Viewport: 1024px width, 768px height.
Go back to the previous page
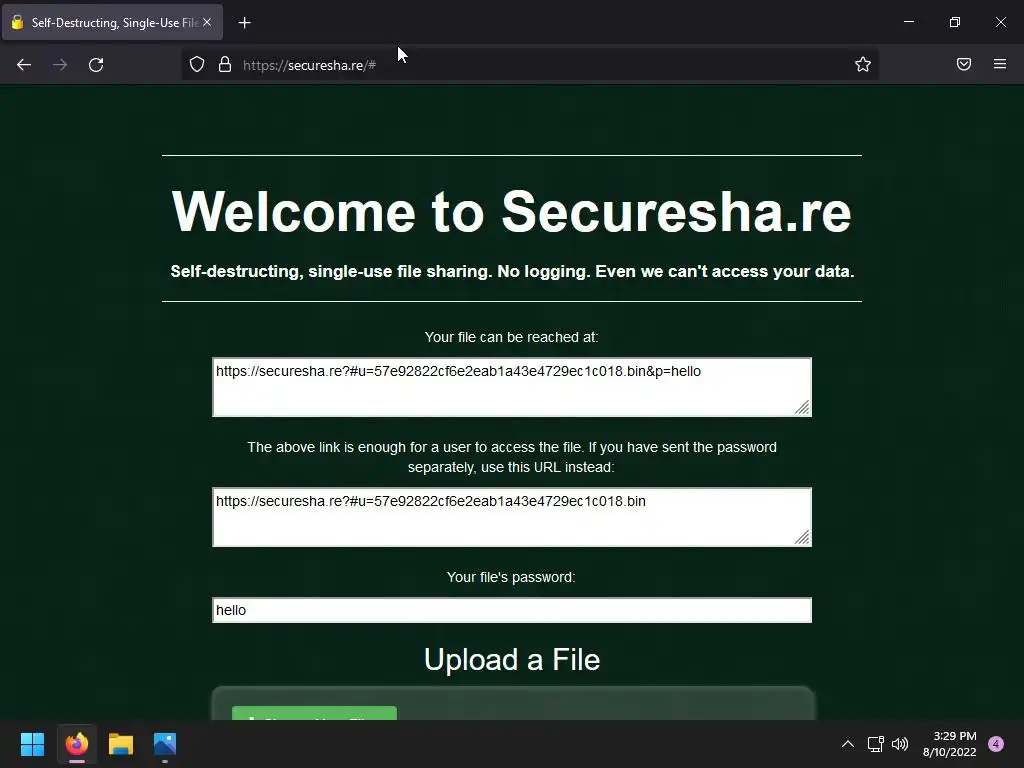(x=24, y=65)
